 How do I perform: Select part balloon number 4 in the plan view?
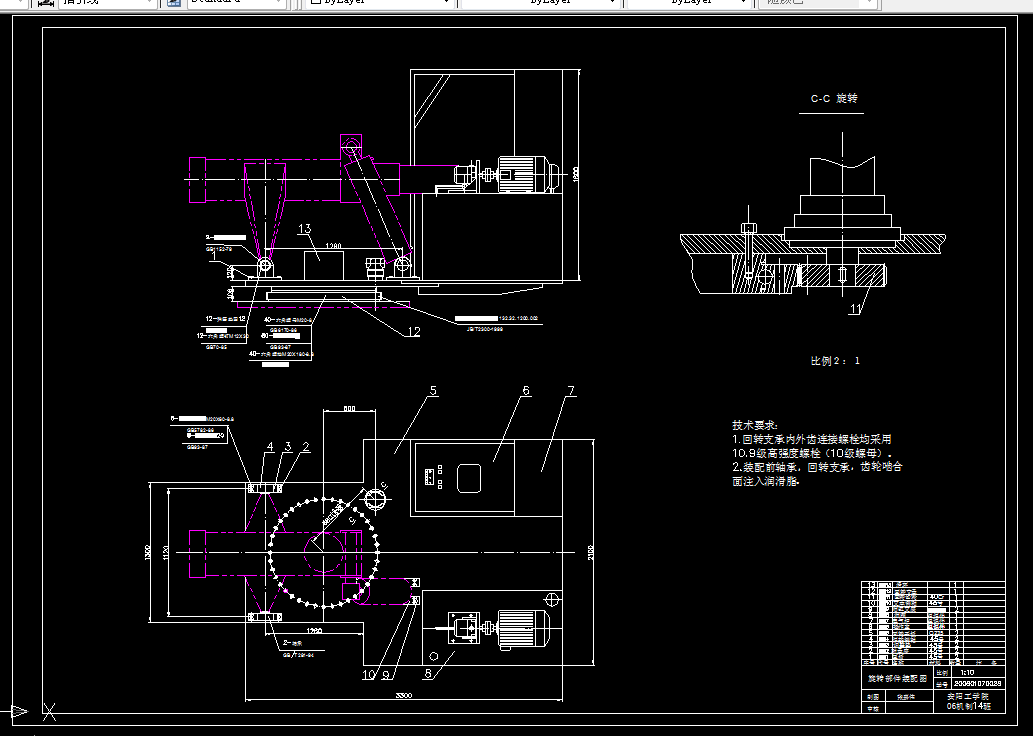pos(270,447)
